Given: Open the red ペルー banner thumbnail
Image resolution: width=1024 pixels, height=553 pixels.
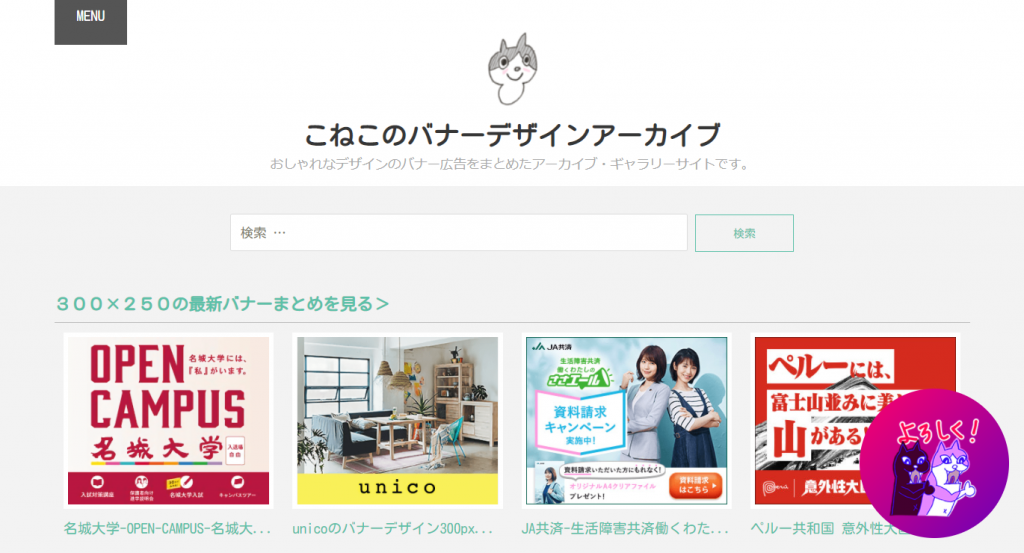Looking at the screenshot, I should tap(855, 420).
